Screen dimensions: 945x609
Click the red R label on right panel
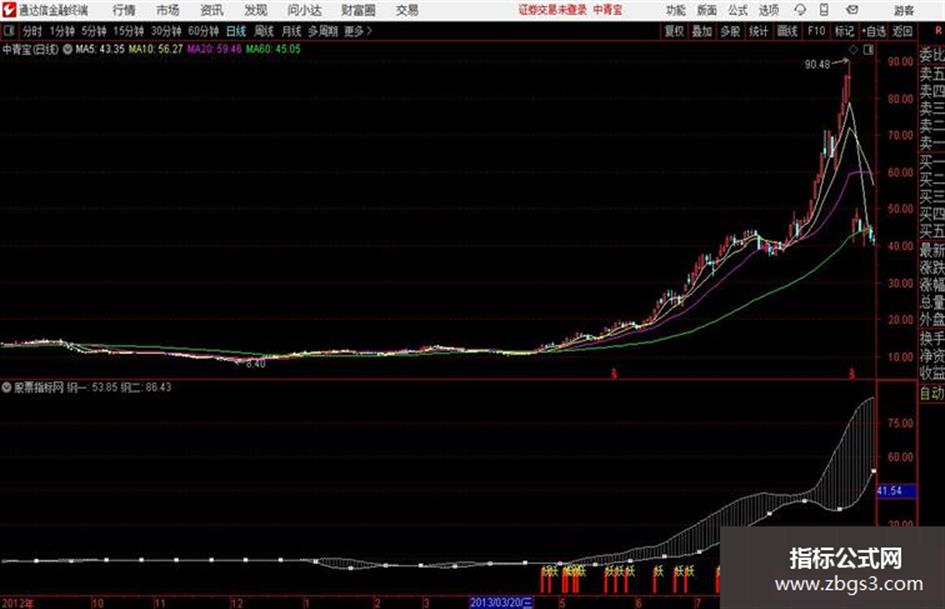click(x=938, y=31)
